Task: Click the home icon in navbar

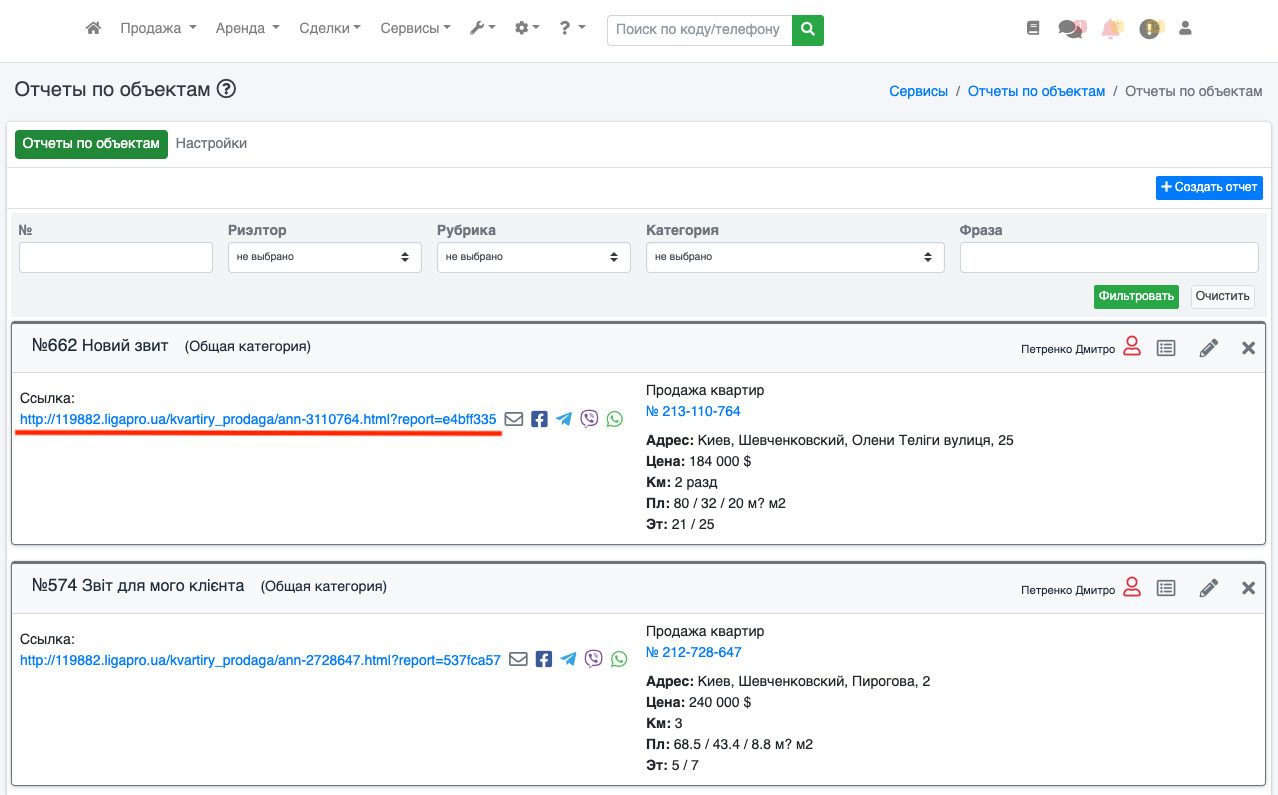Action: click(x=93, y=29)
